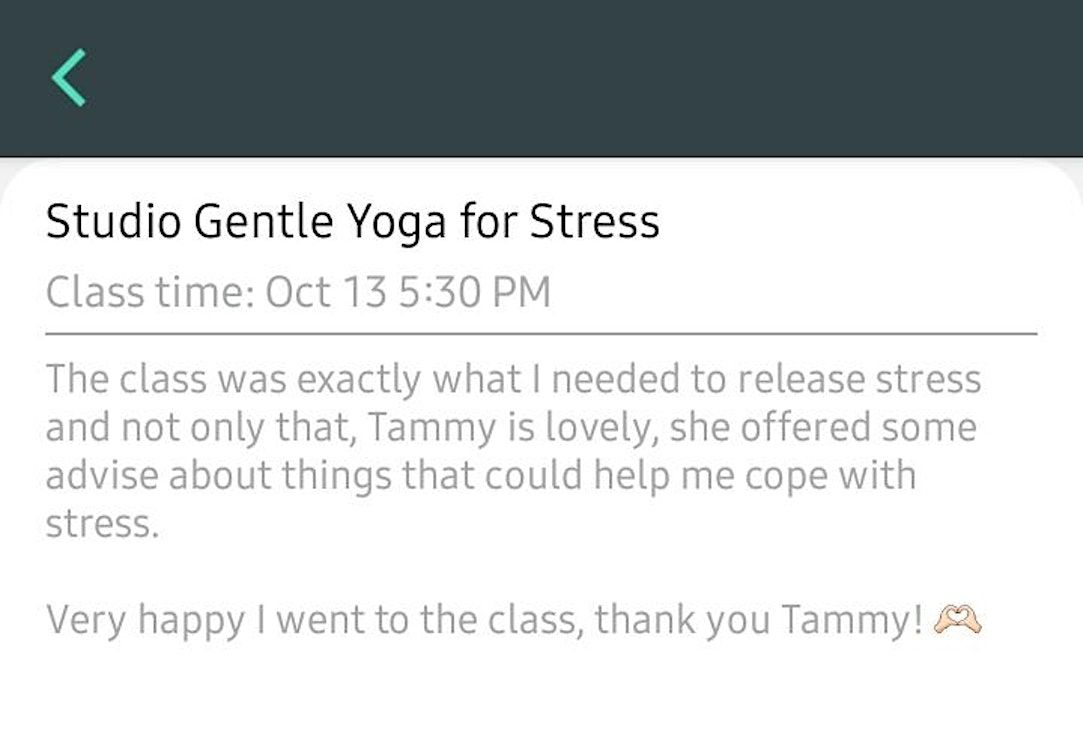Screen dimensions: 1083x740
Task: Click the heart hands emoji
Action: pyautogui.click(x=957, y=621)
